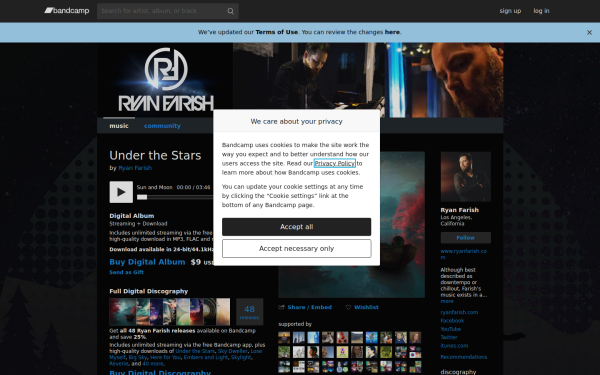Seek the audio progress slider thumb

(x=142, y=197)
